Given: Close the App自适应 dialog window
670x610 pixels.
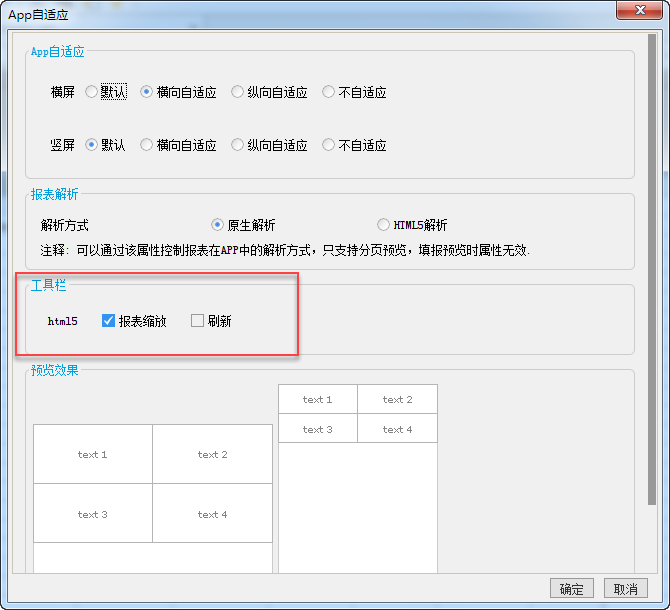Looking at the screenshot, I should (x=639, y=10).
